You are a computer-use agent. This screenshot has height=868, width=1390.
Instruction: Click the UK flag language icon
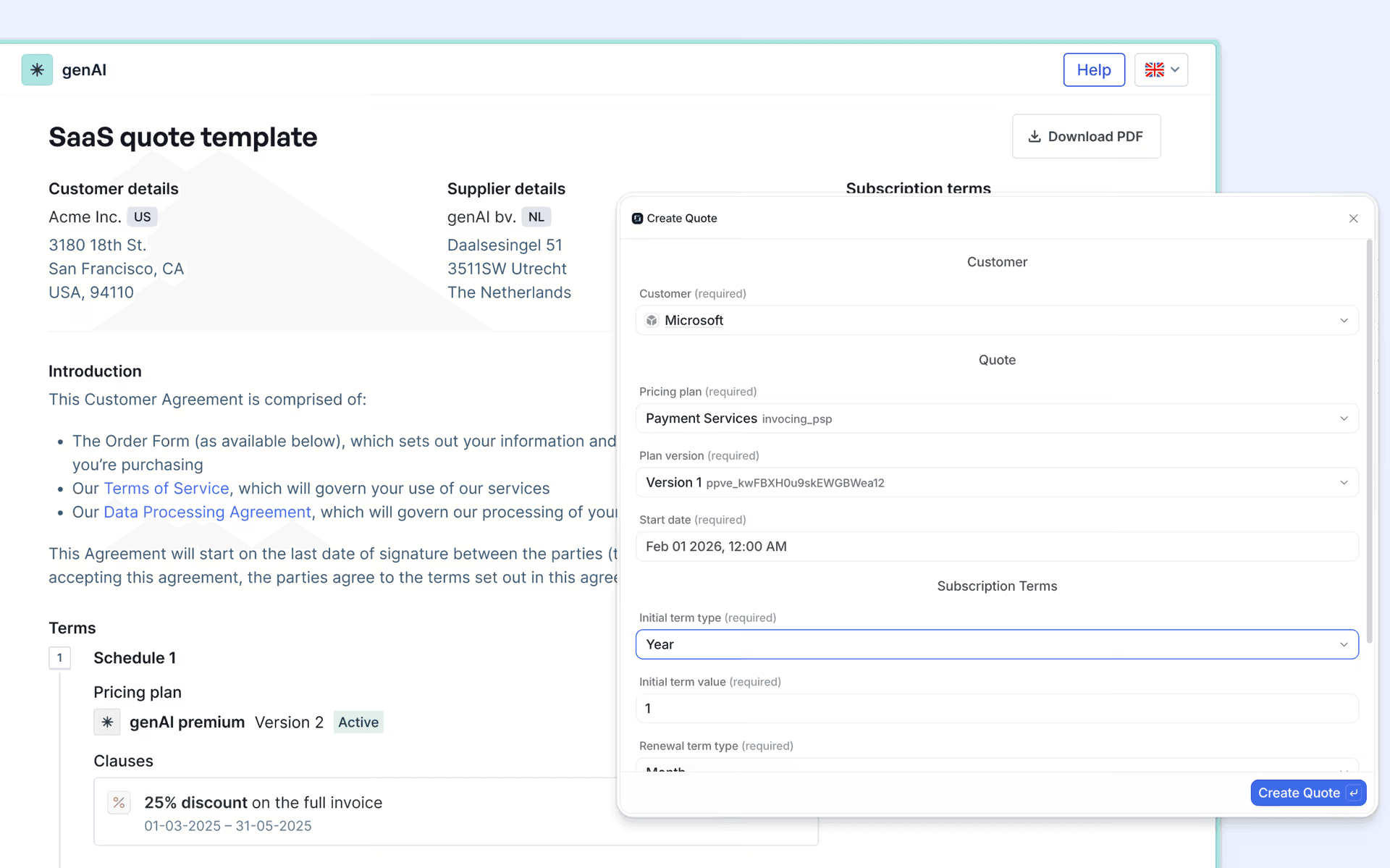pyautogui.click(x=1154, y=70)
